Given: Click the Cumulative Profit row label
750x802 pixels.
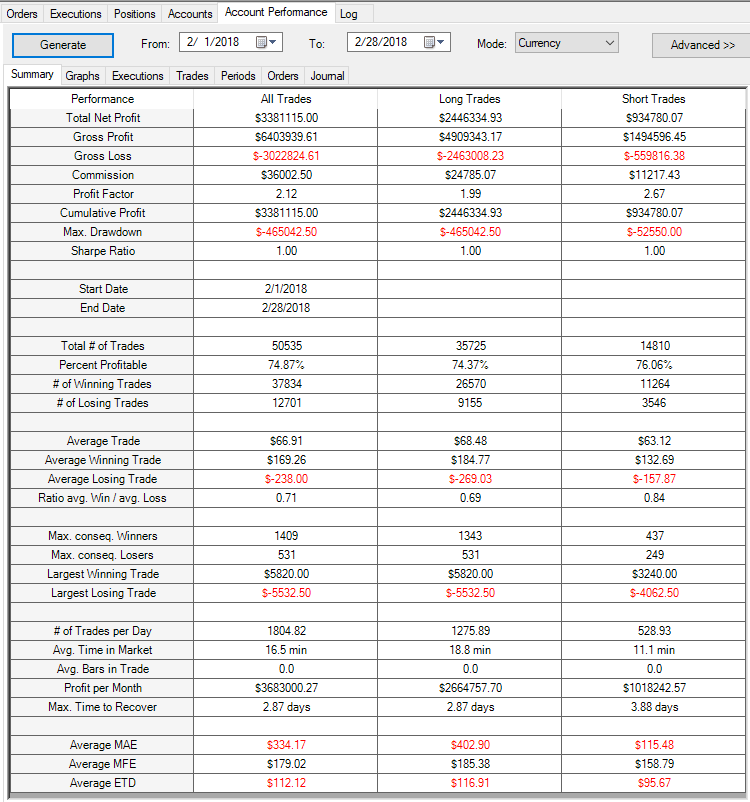Looking at the screenshot, I should 102,213.
